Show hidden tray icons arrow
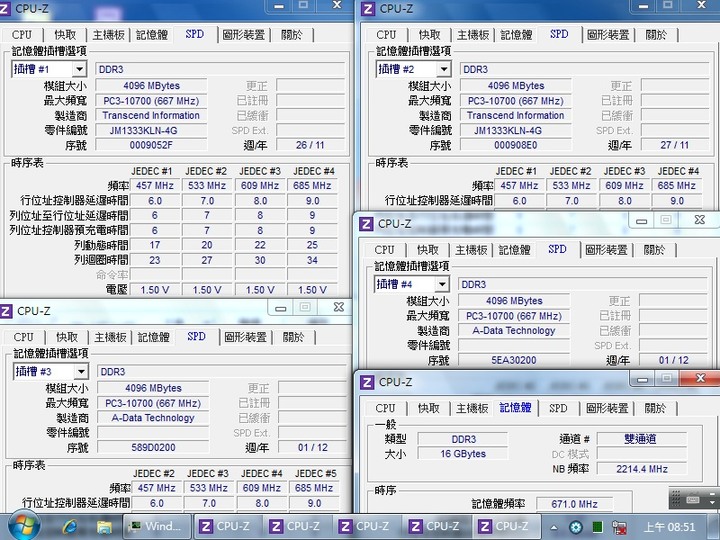 (x=554, y=528)
